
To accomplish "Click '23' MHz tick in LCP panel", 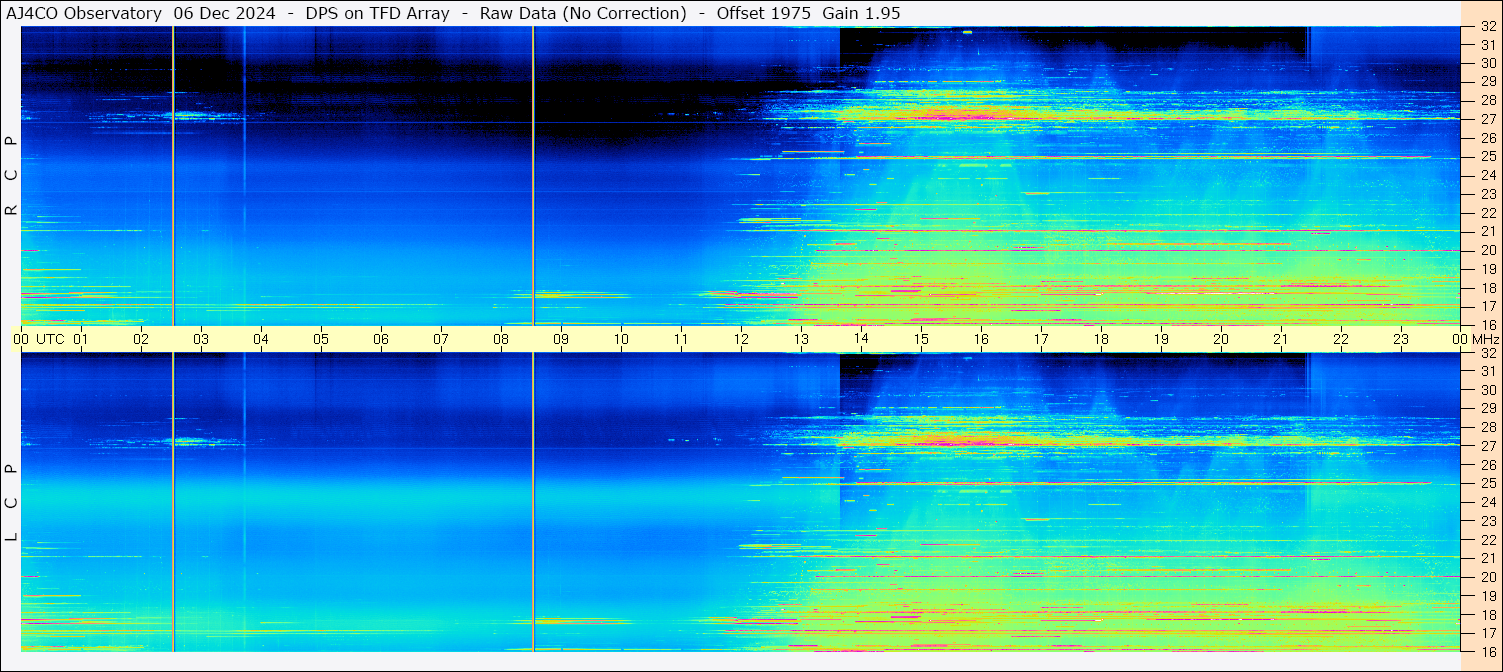I will coord(1487,521).
